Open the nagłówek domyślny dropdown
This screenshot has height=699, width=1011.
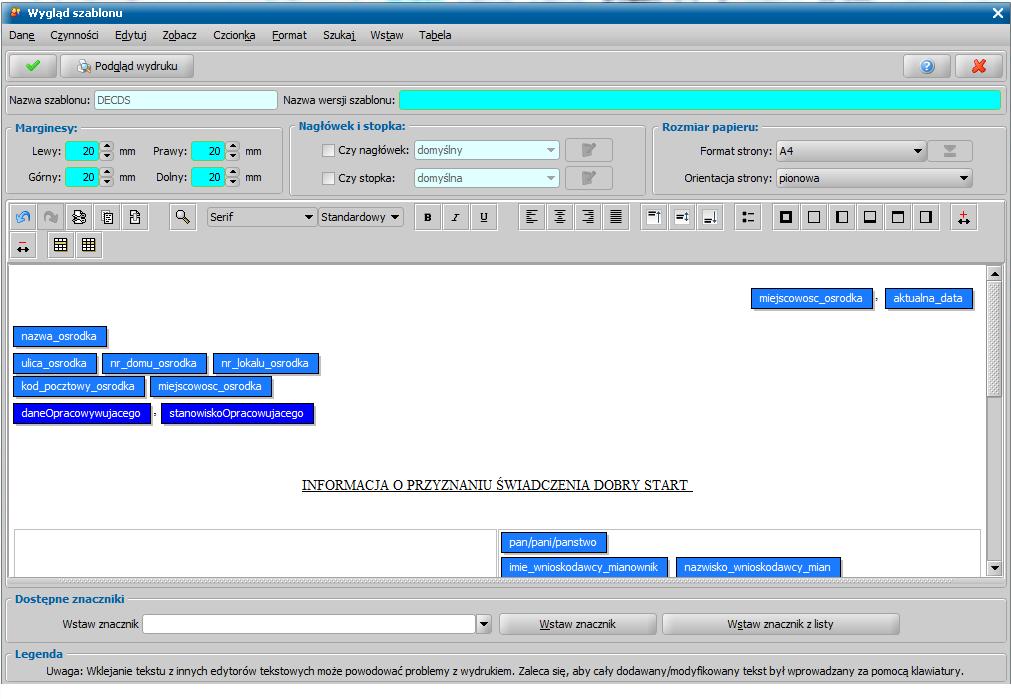click(487, 150)
